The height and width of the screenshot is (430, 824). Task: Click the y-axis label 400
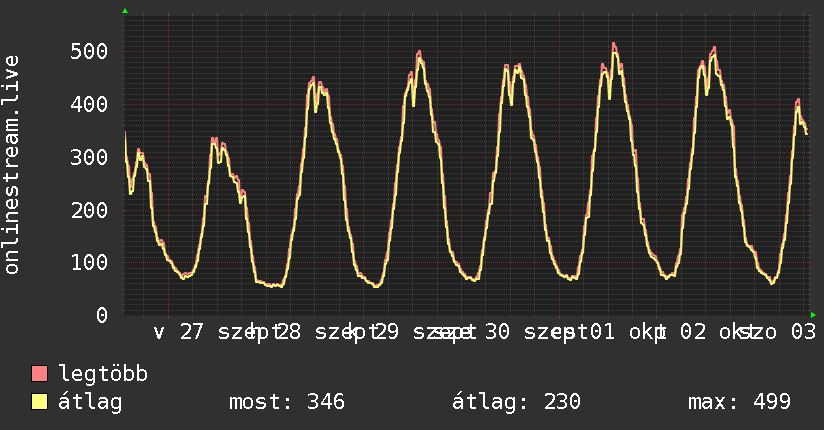point(89,104)
